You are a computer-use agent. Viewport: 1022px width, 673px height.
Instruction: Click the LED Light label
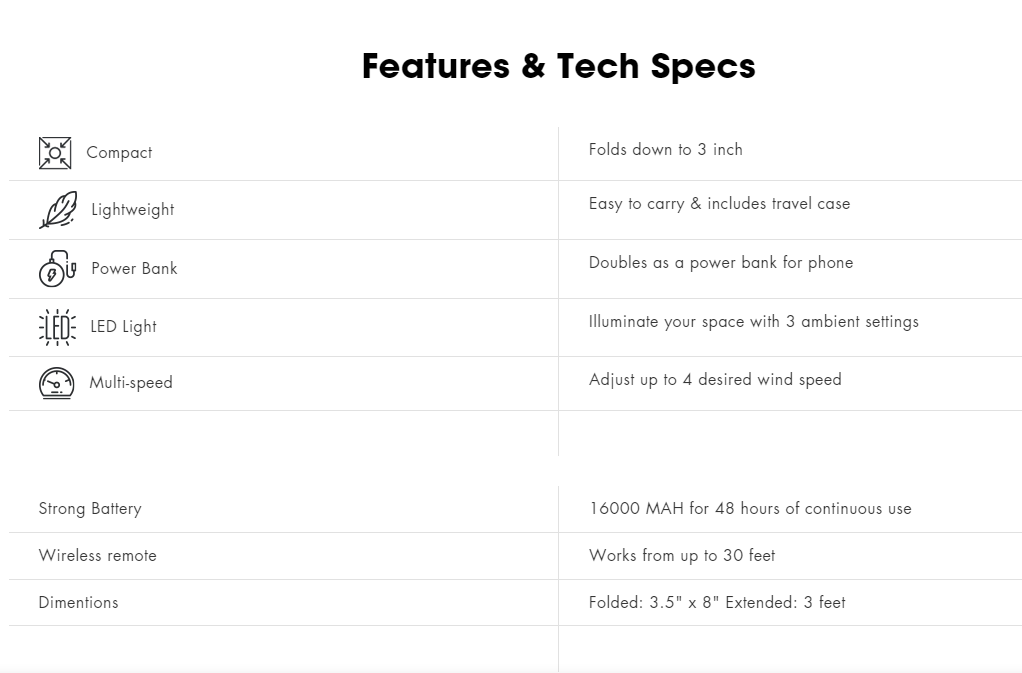(123, 327)
